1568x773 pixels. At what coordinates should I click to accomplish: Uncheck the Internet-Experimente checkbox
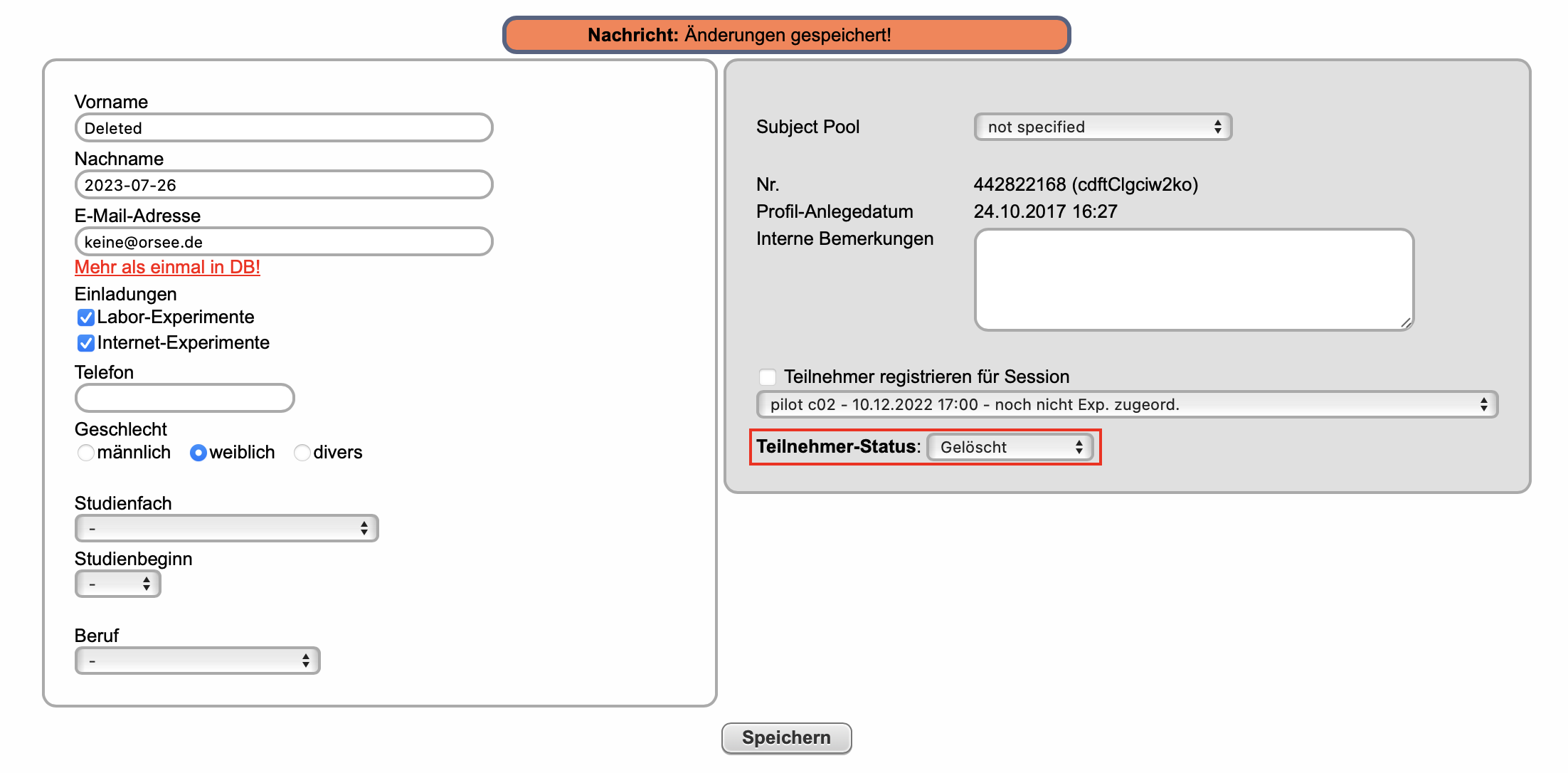click(x=86, y=343)
